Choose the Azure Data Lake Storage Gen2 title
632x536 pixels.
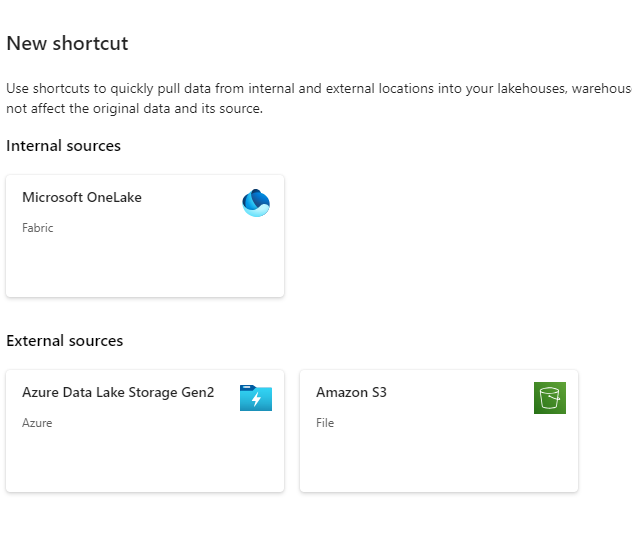coord(118,393)
